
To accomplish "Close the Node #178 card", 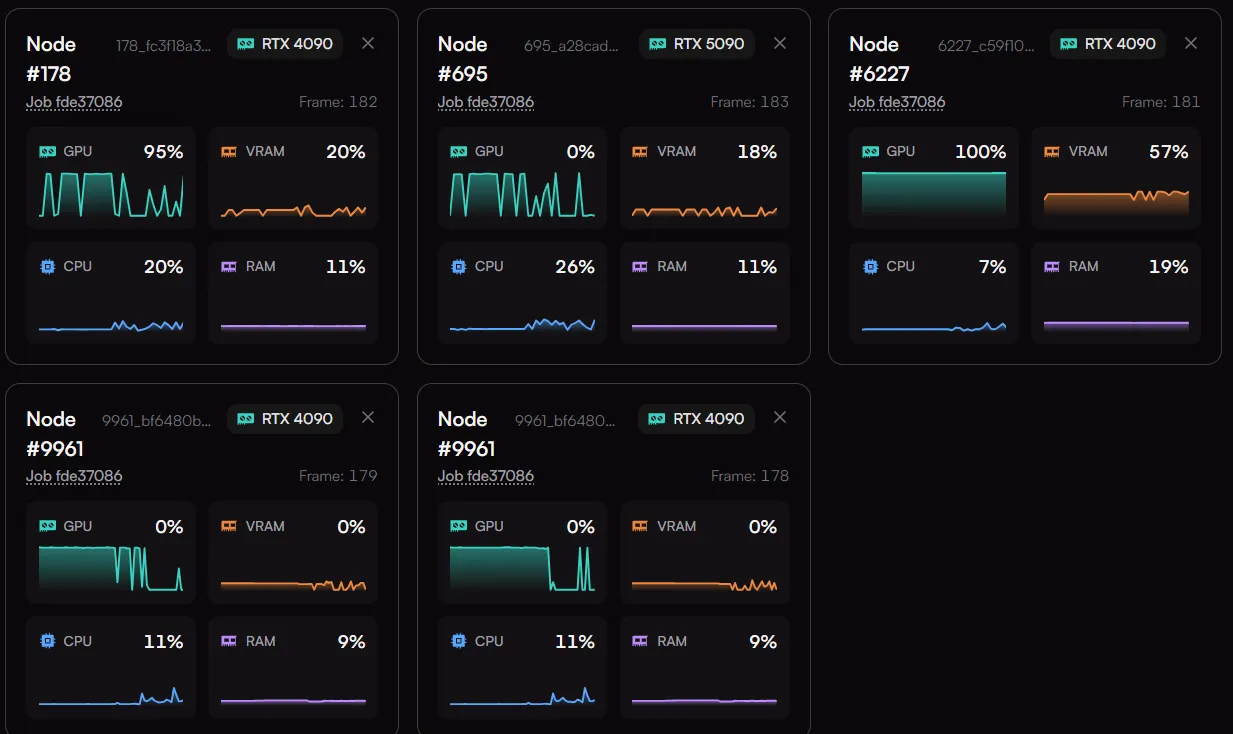I will pyautogui.click(x=368, y=43).
